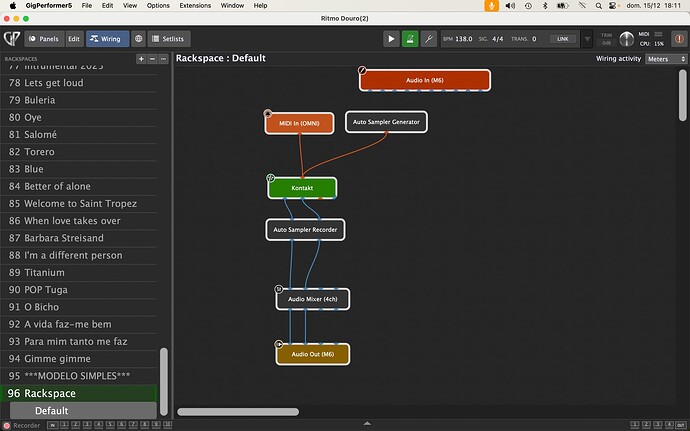690x431 pixels.
Task: Click the red panic alert icon
Action: [x=679, y=39]
